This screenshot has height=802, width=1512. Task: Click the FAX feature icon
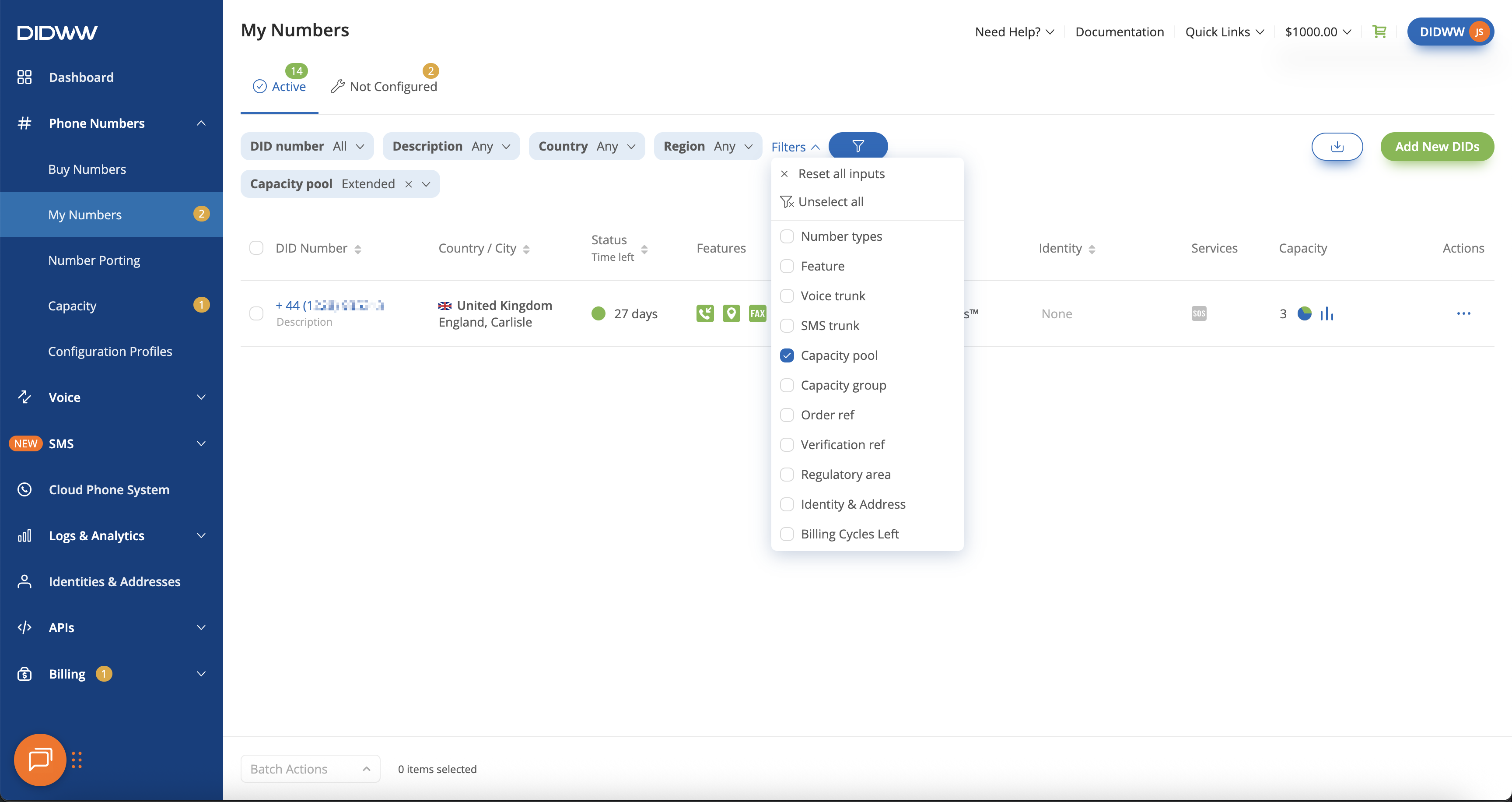(757, 313)
